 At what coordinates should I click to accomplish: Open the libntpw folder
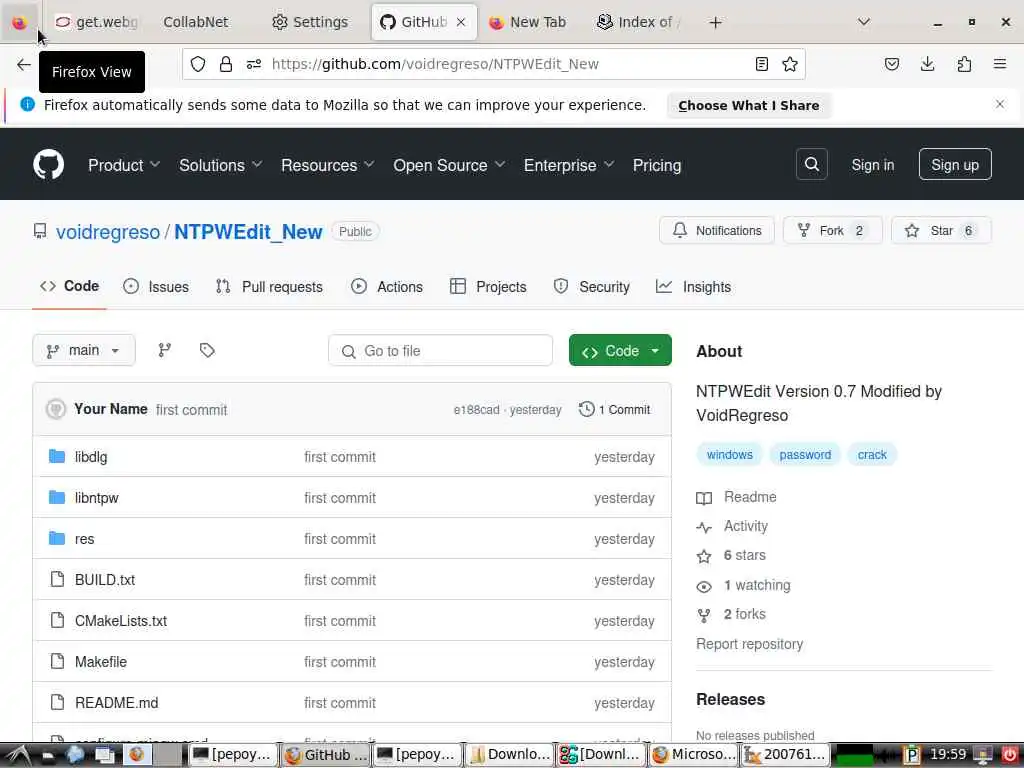click(x=97, y=498)
